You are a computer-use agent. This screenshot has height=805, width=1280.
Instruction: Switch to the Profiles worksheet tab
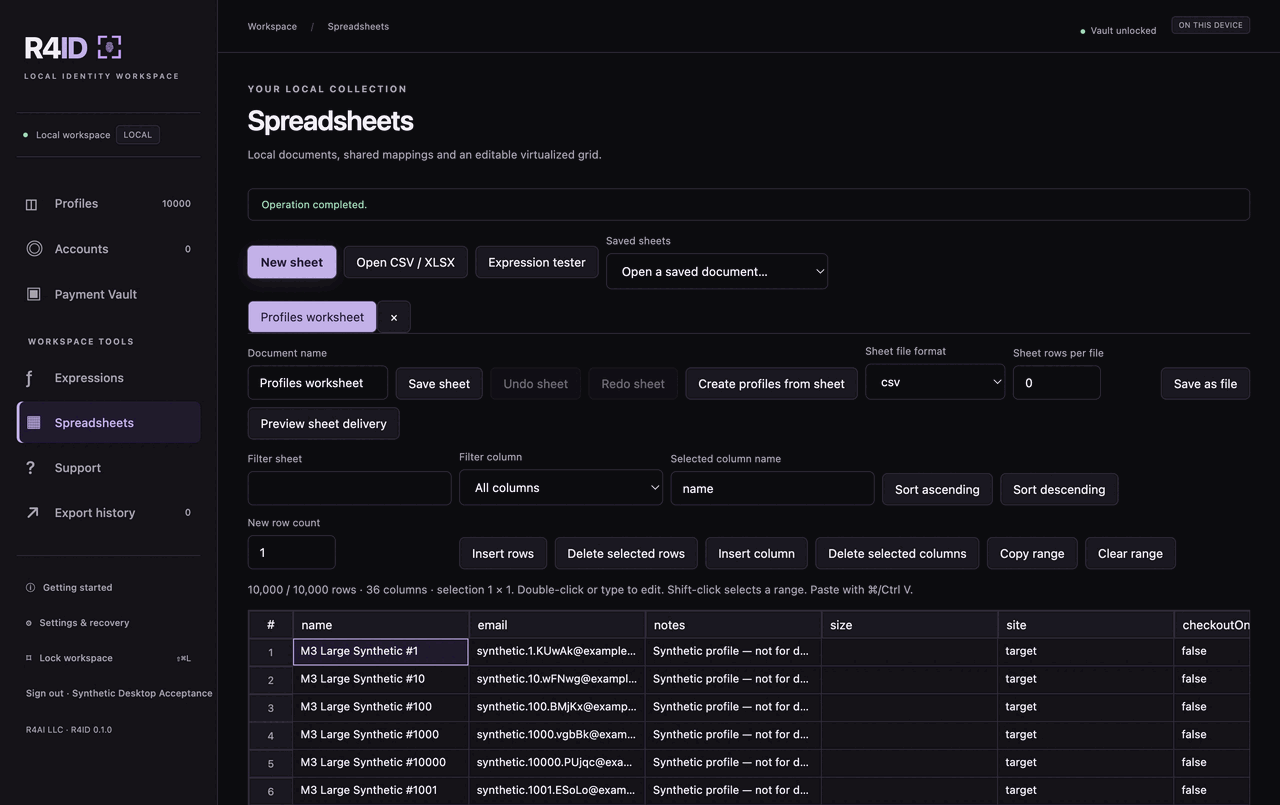pyautogui.click(x=312, y=317)
